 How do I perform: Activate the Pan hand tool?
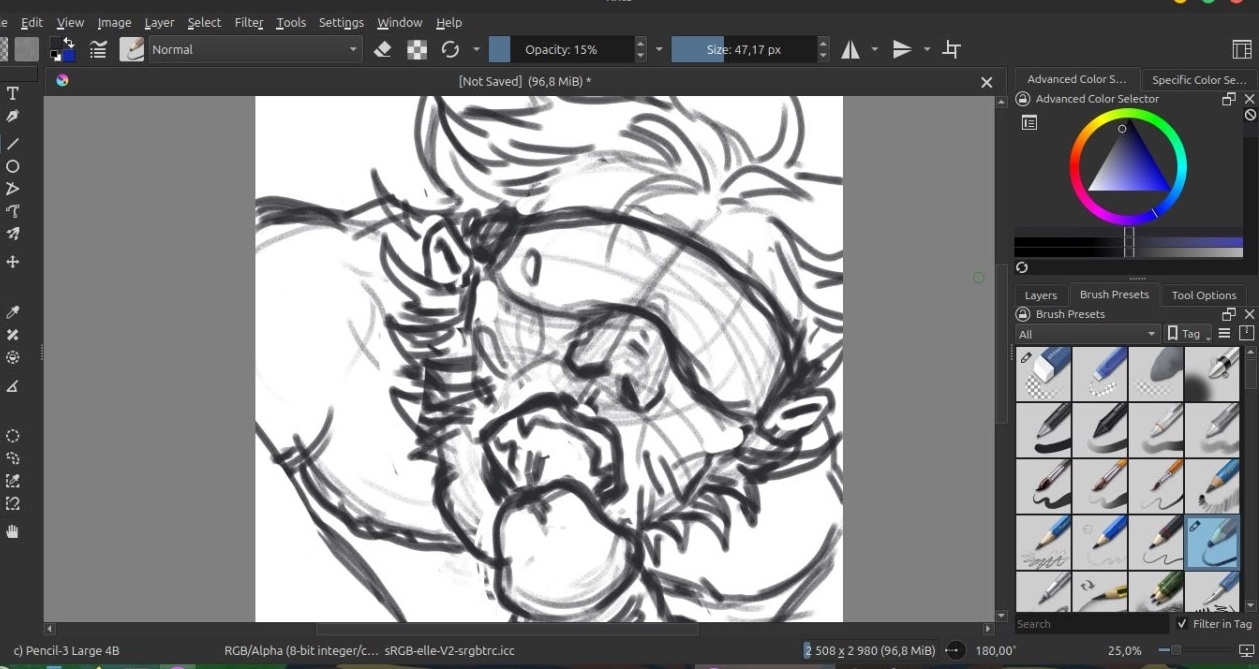(13, 532)
